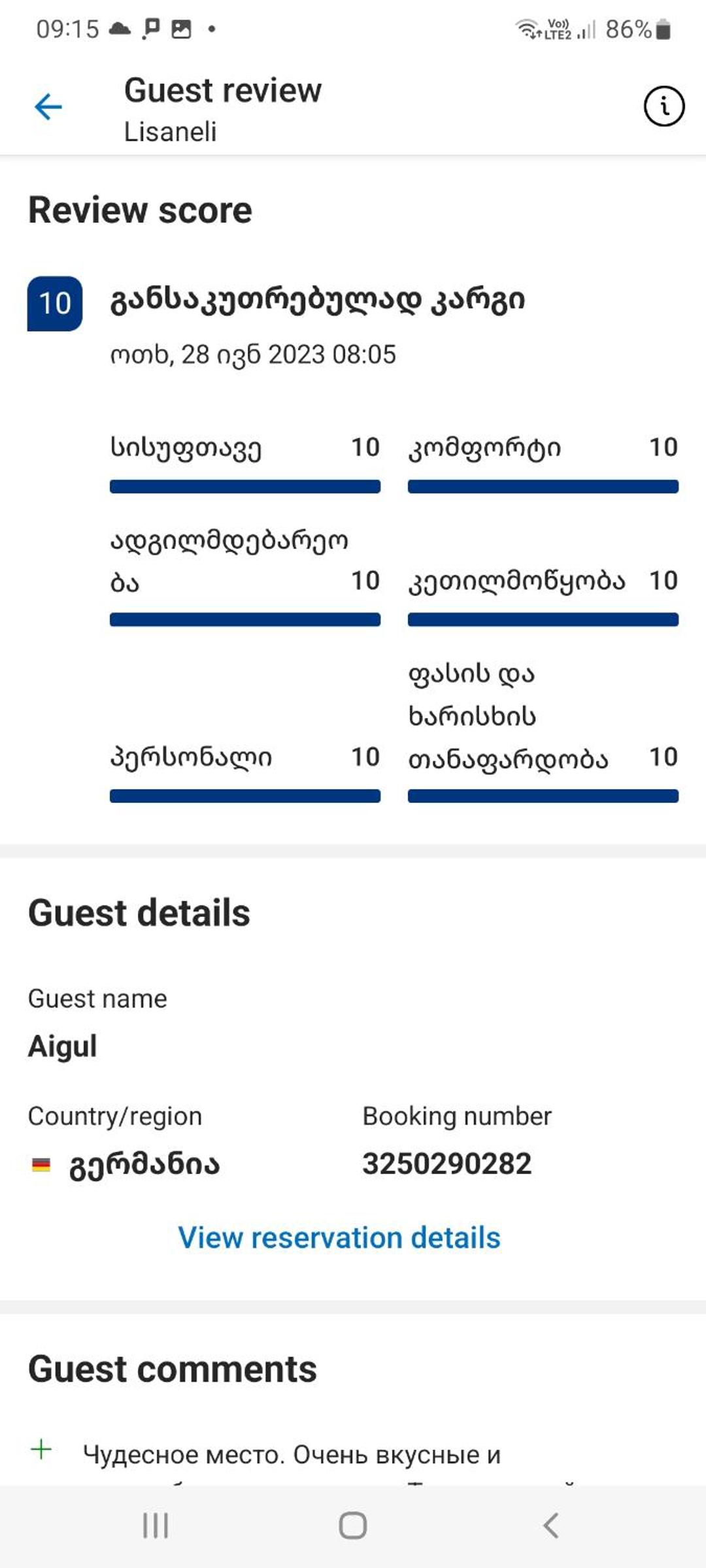Tap the Android home button
The image size is (706, 1568).
click(x=353, y=1526)
